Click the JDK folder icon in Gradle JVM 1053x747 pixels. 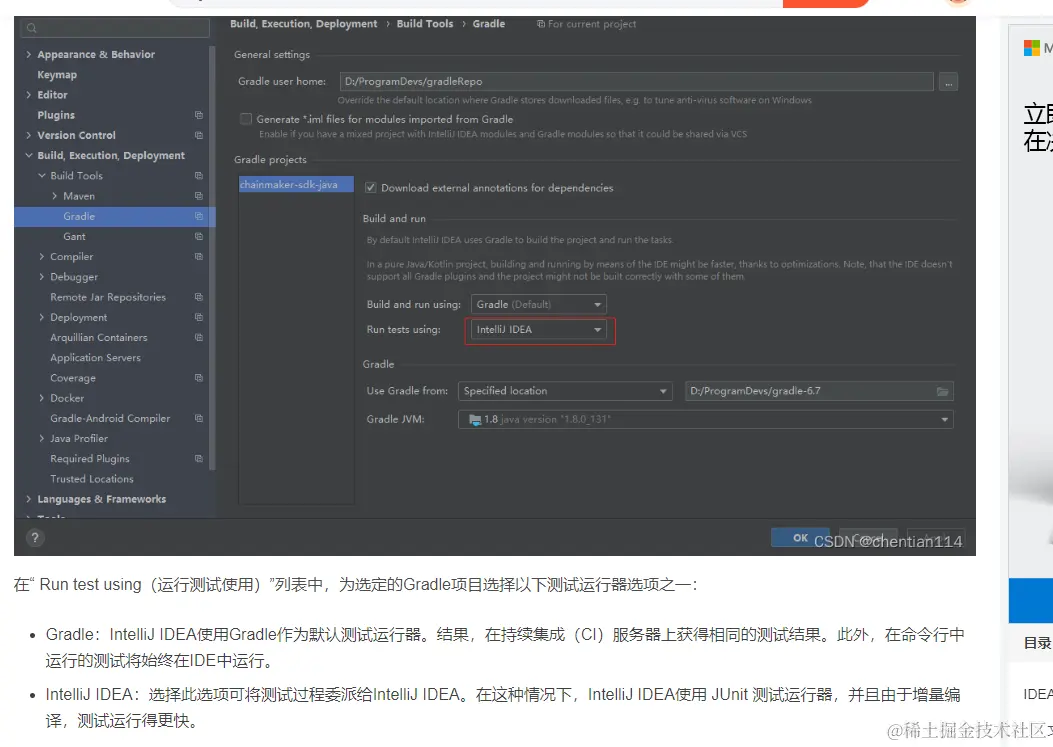(x=475, y=419)
